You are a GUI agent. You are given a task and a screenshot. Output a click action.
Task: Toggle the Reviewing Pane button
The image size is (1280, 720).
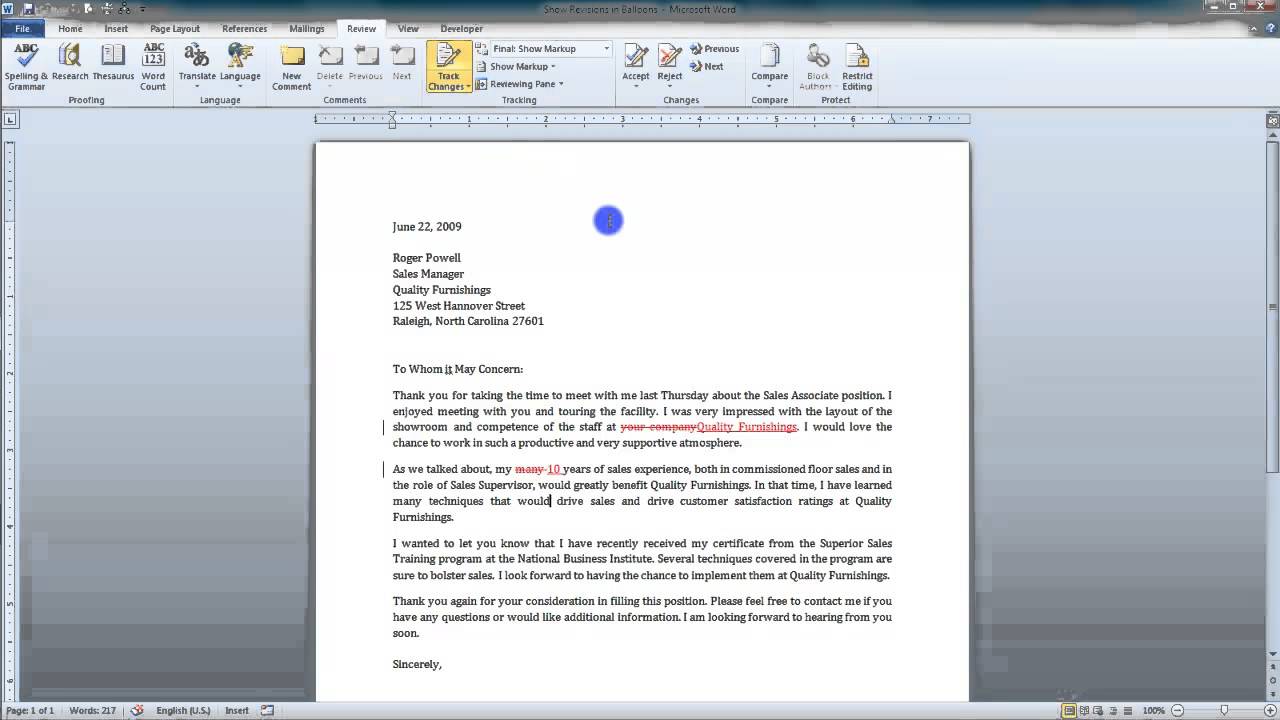515,84
